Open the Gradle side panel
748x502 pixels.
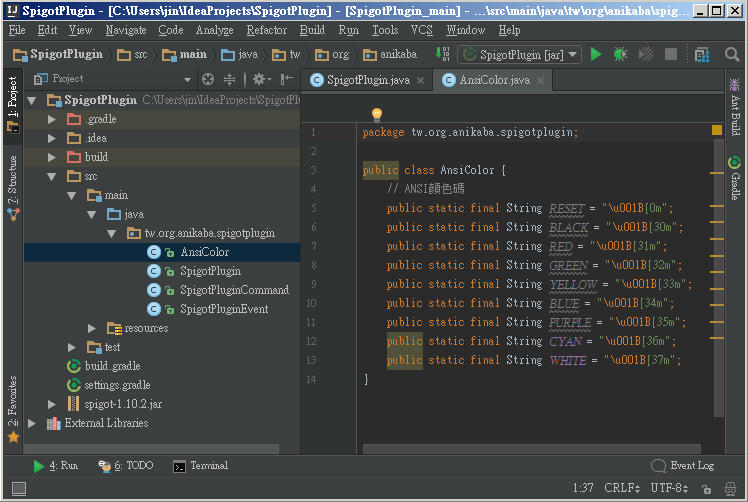(735, 178)
